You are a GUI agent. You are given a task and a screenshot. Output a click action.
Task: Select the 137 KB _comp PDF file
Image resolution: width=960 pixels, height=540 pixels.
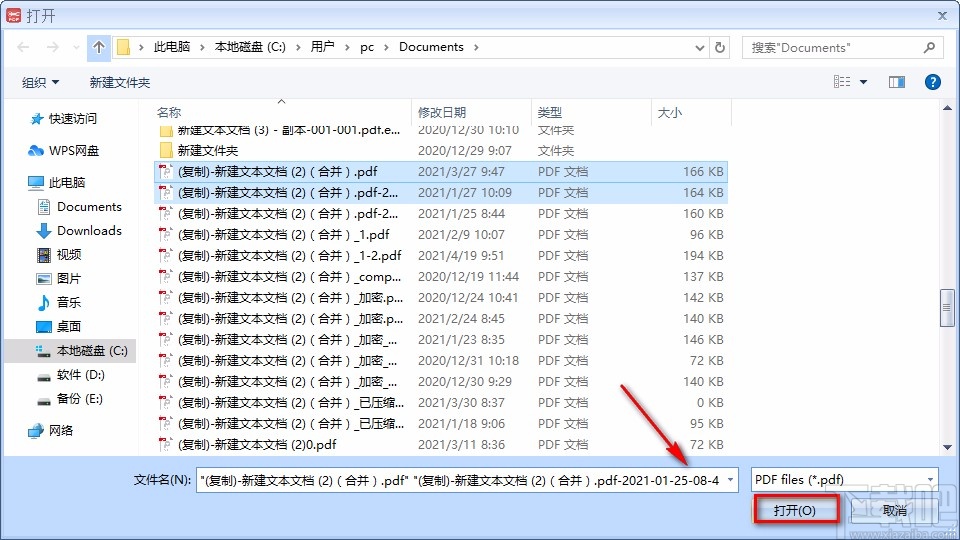pos(441,277)
